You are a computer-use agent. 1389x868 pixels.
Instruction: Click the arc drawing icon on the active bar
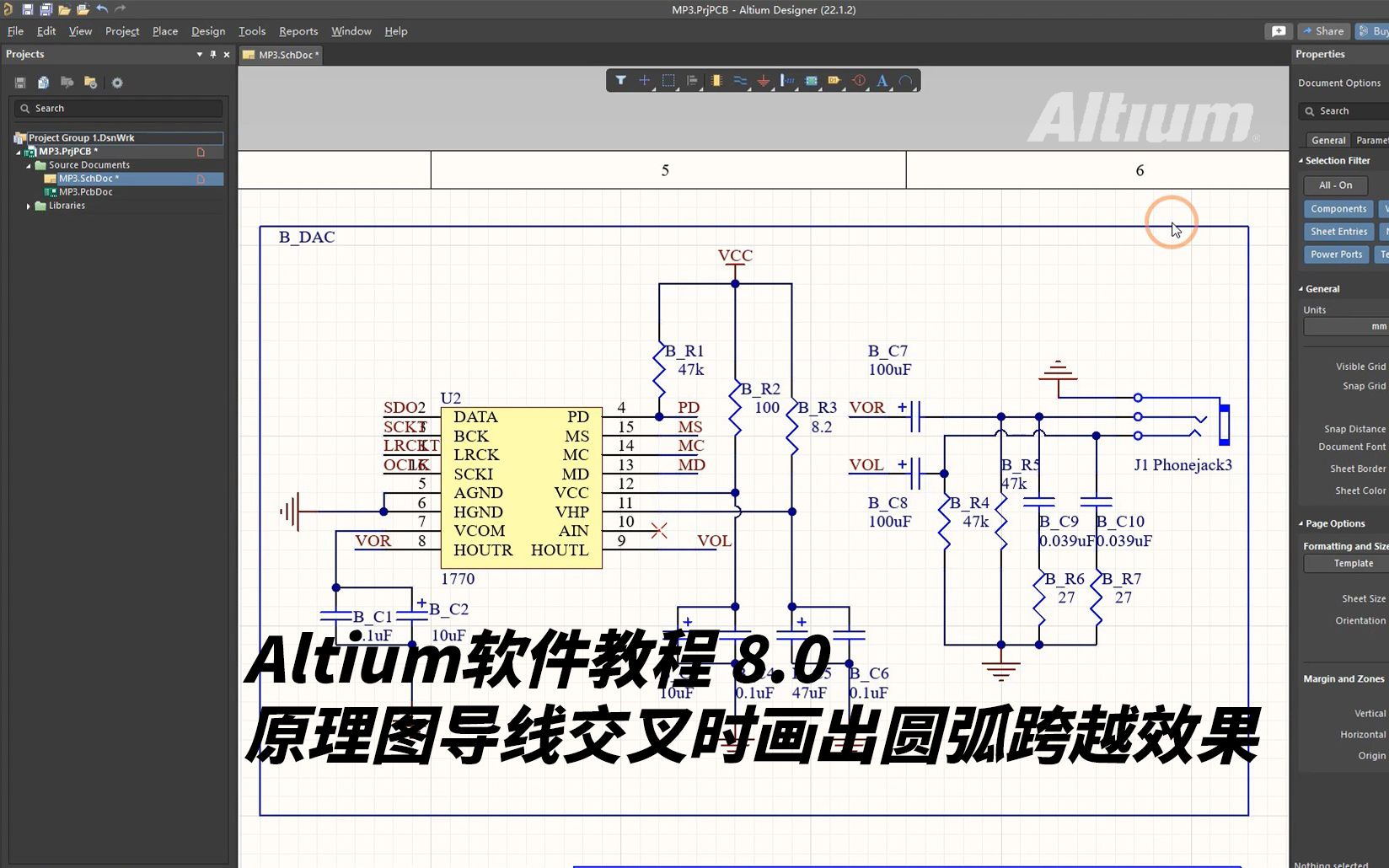905,80
